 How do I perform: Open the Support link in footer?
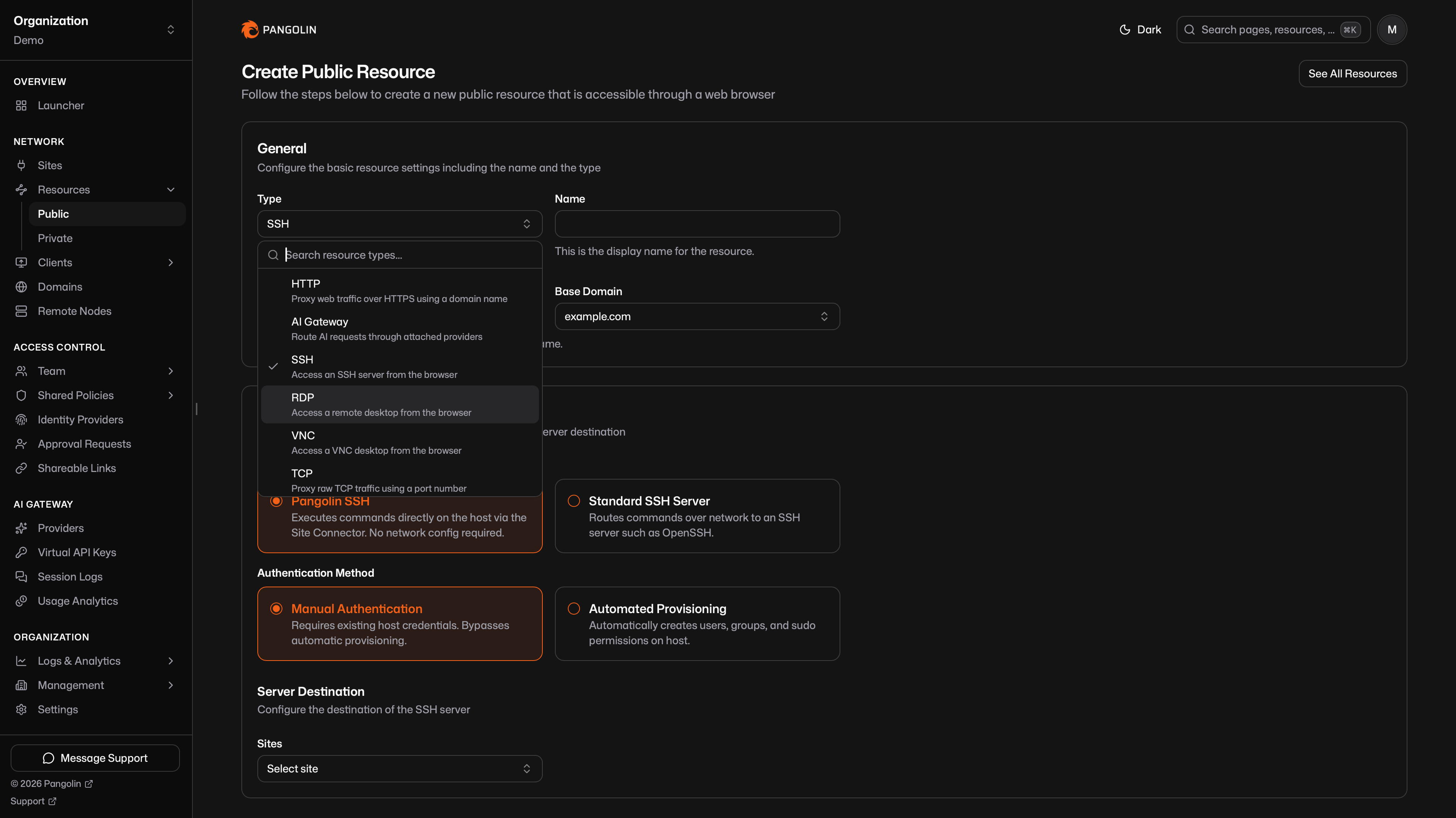[33, 801]
